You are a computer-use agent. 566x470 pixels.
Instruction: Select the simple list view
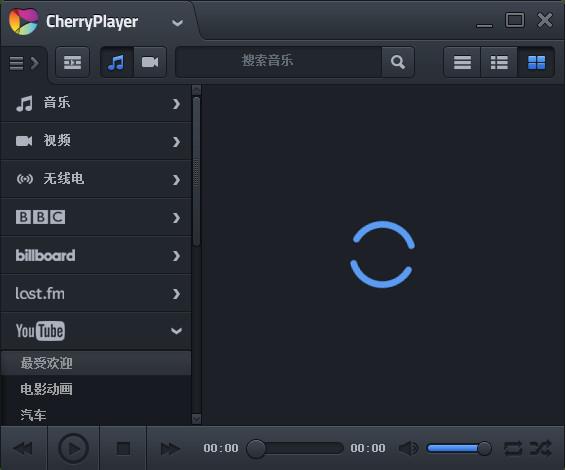pyautogui.click(x=462, y=62)
